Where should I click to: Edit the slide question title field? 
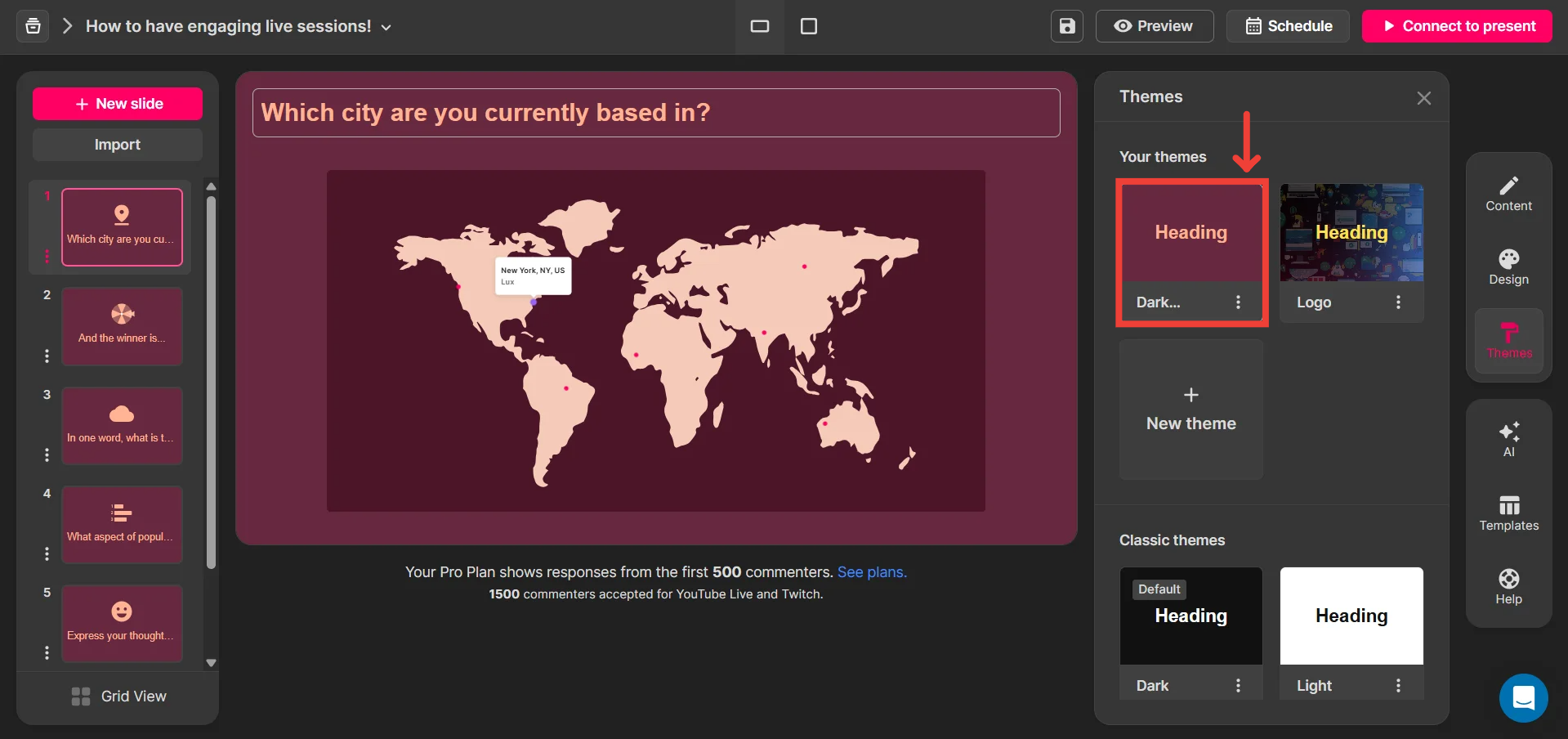pos(655,113)
